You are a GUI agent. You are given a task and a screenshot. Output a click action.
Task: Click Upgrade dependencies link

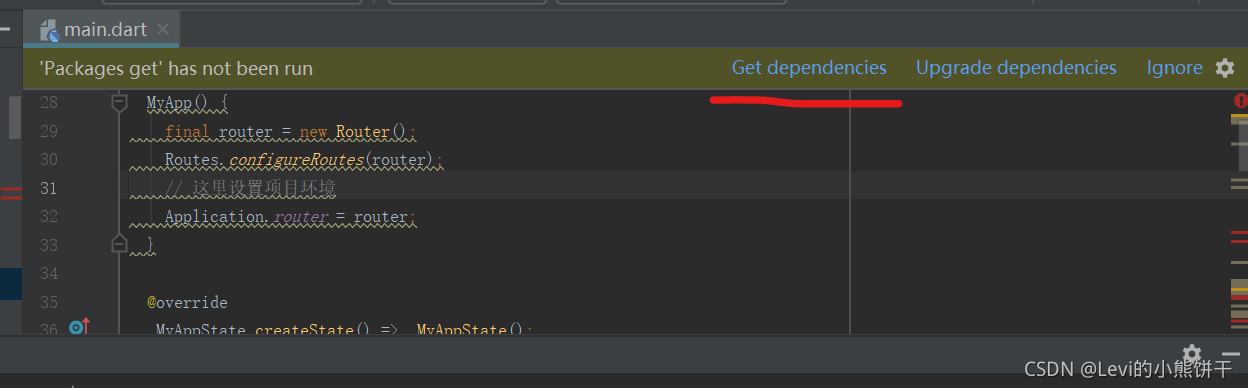pos(1016,68)
